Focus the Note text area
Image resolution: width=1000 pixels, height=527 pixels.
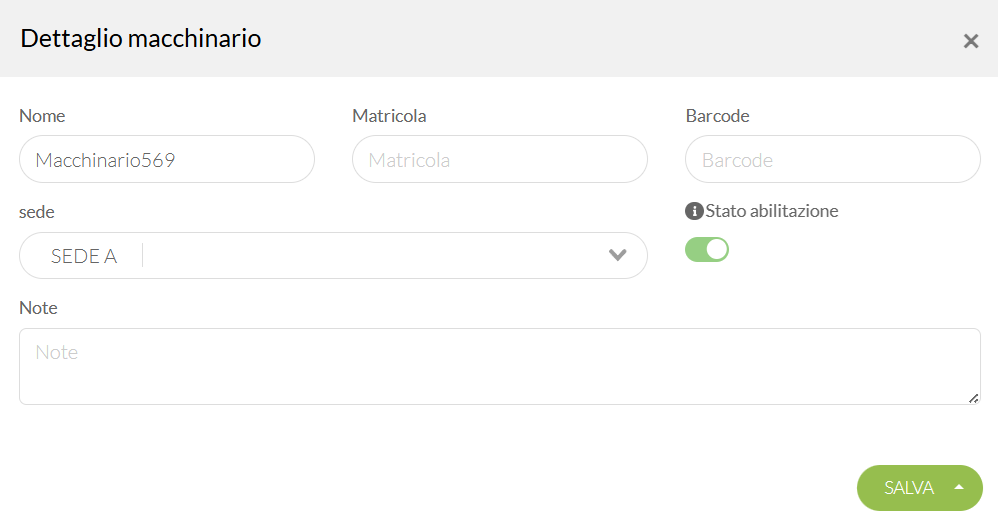(500, 367)
